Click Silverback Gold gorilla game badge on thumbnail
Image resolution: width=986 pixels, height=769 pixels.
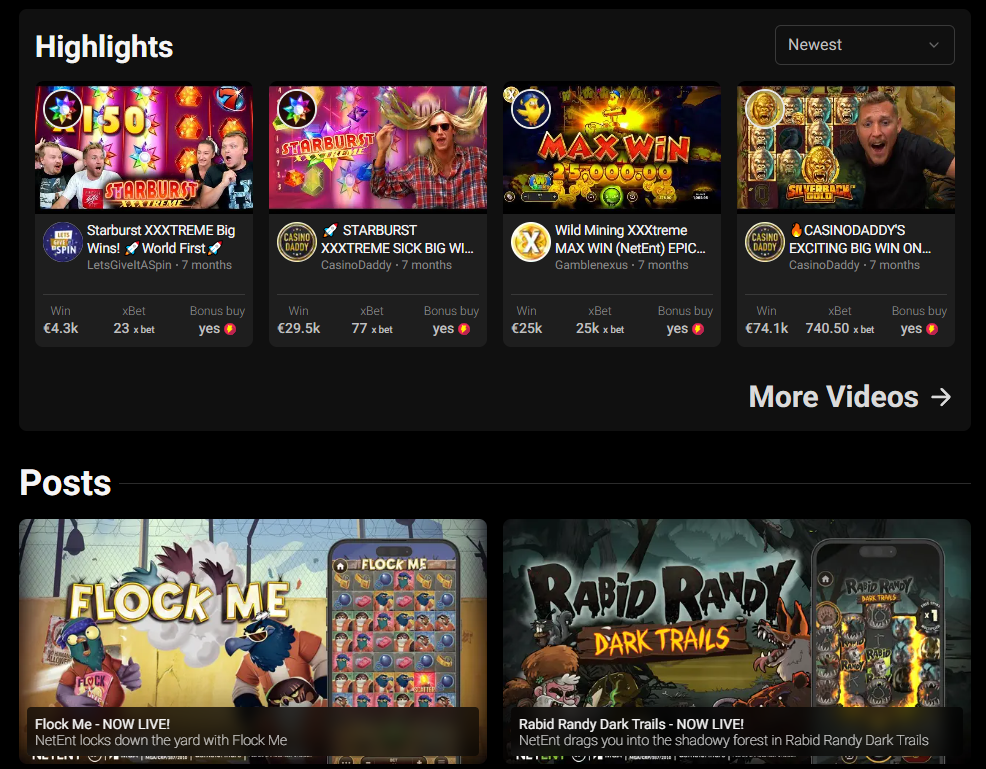coord(765,109)
